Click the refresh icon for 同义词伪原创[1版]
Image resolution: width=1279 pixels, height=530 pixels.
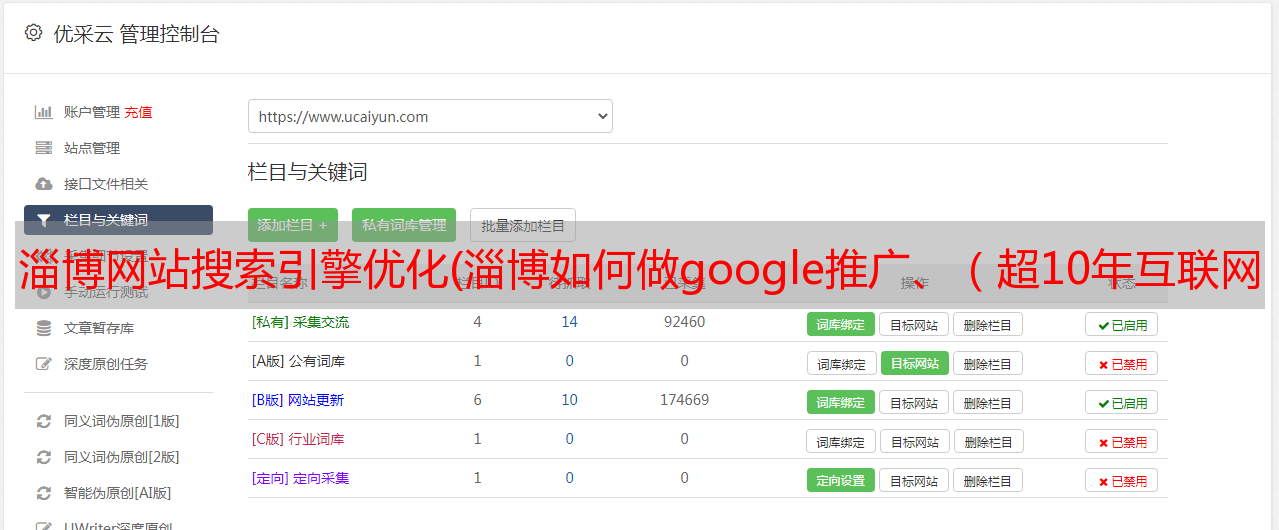tap(43, 421)
